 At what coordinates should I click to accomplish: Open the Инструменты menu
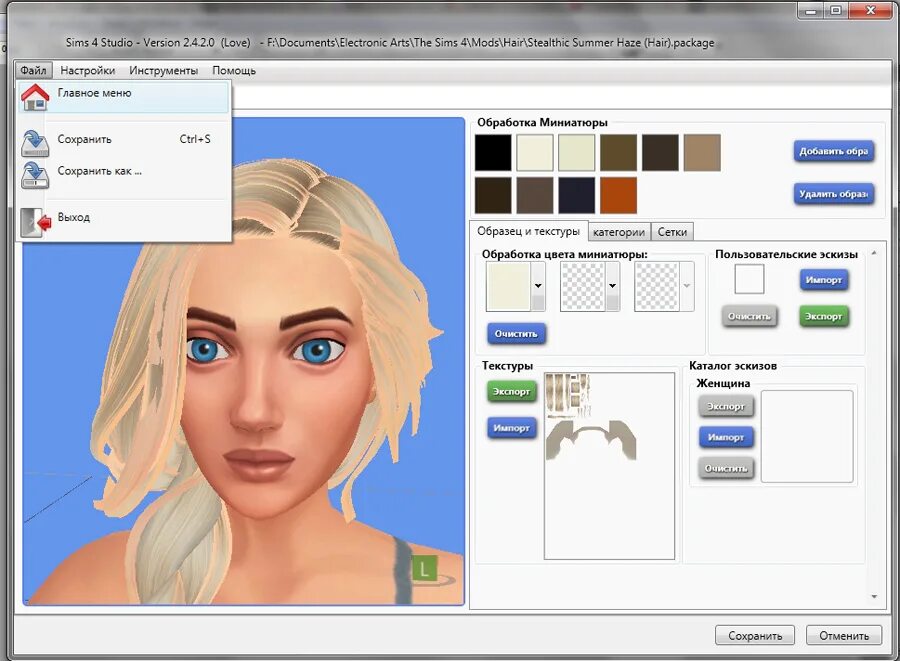tap(164, 70)
